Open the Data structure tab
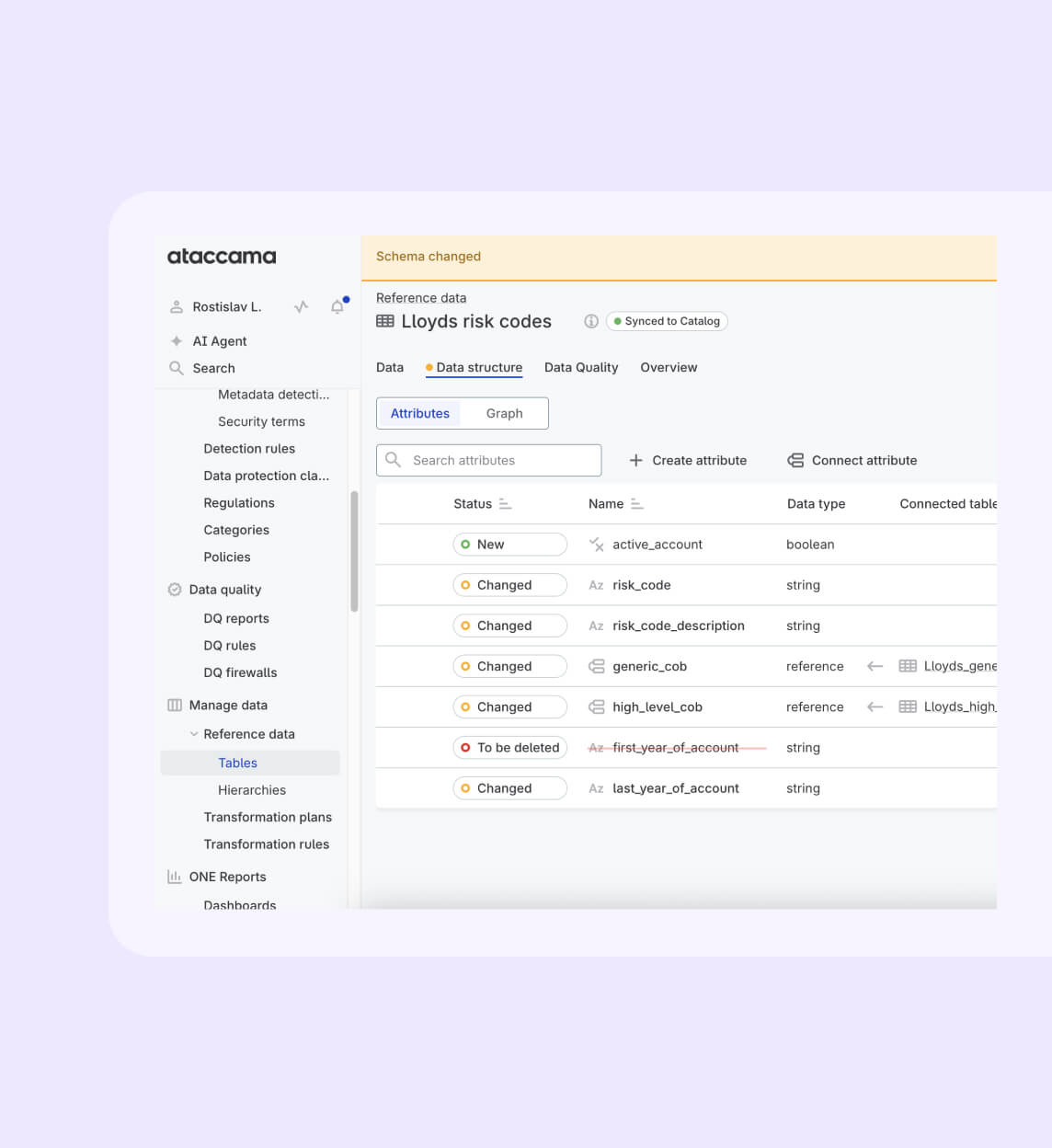Viewport: 1052px width, 1148px height. 474,367
